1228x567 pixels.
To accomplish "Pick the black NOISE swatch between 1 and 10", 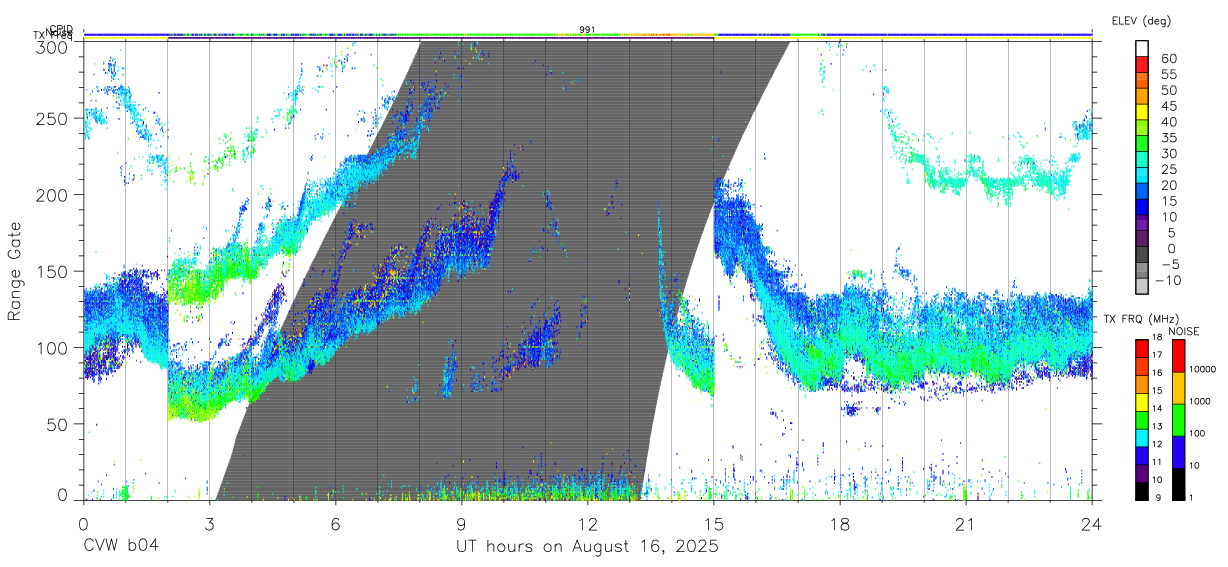I will (x=1177, y=483).
